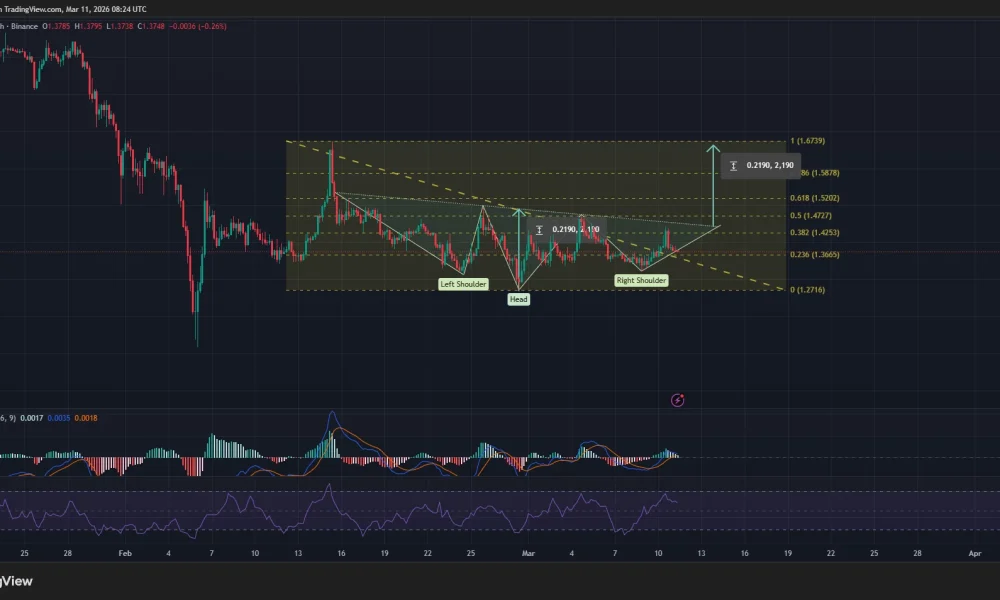Click the ruler icon in the 0.2190, 2,190 label
Screen dimensions: 1000x600
point(733,165)
